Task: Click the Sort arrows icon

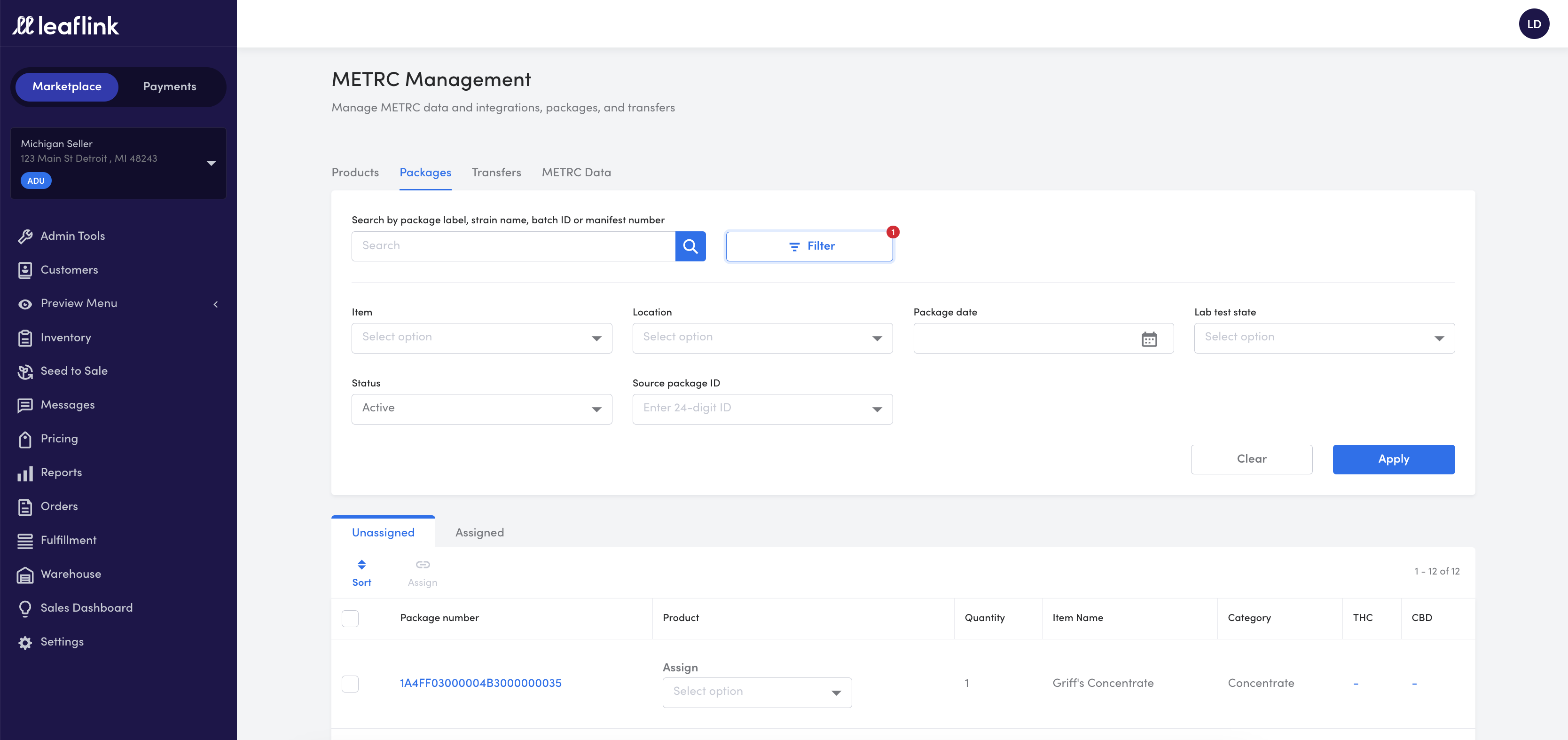Action: [x=361, y=565]
